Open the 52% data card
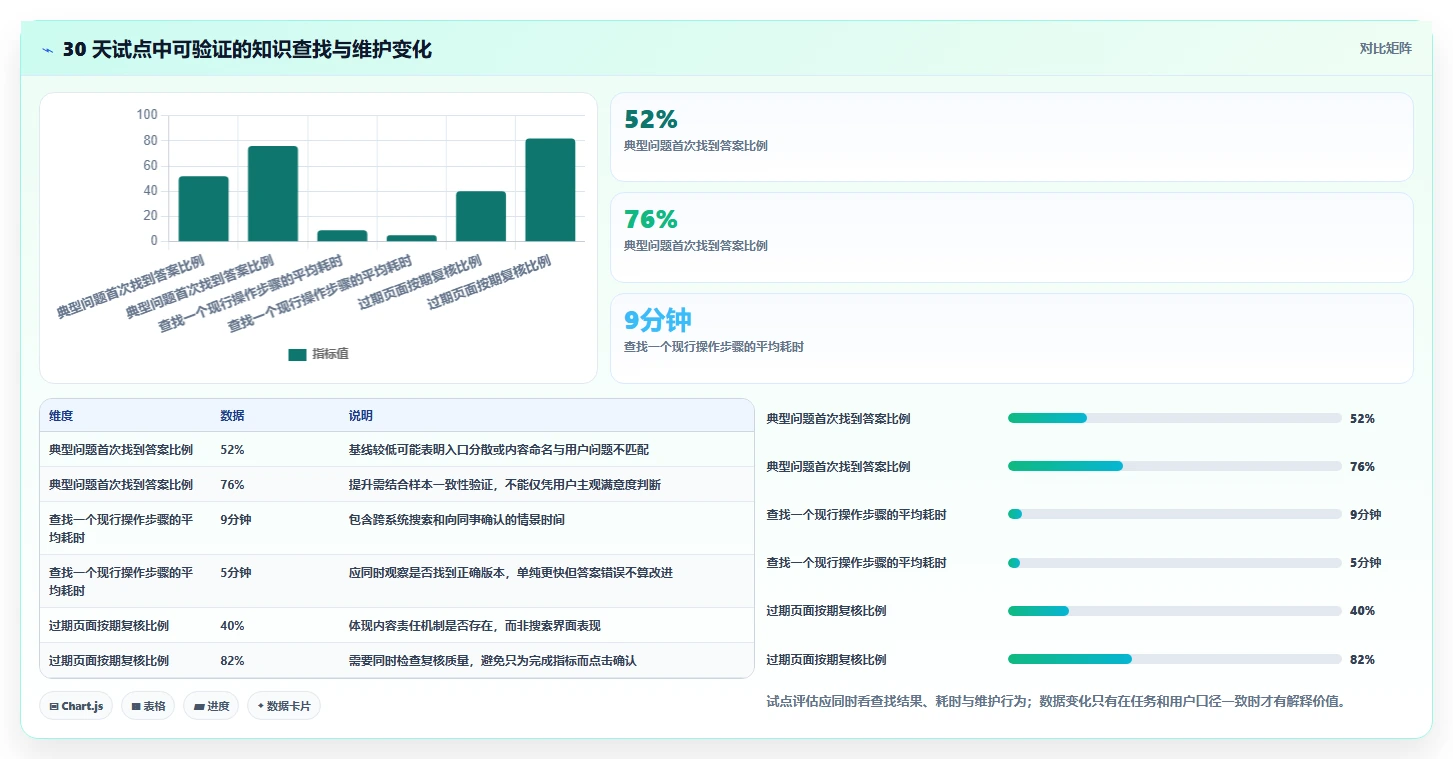The width and height of the screenshot is (1453, 759). pos(1012,137)
